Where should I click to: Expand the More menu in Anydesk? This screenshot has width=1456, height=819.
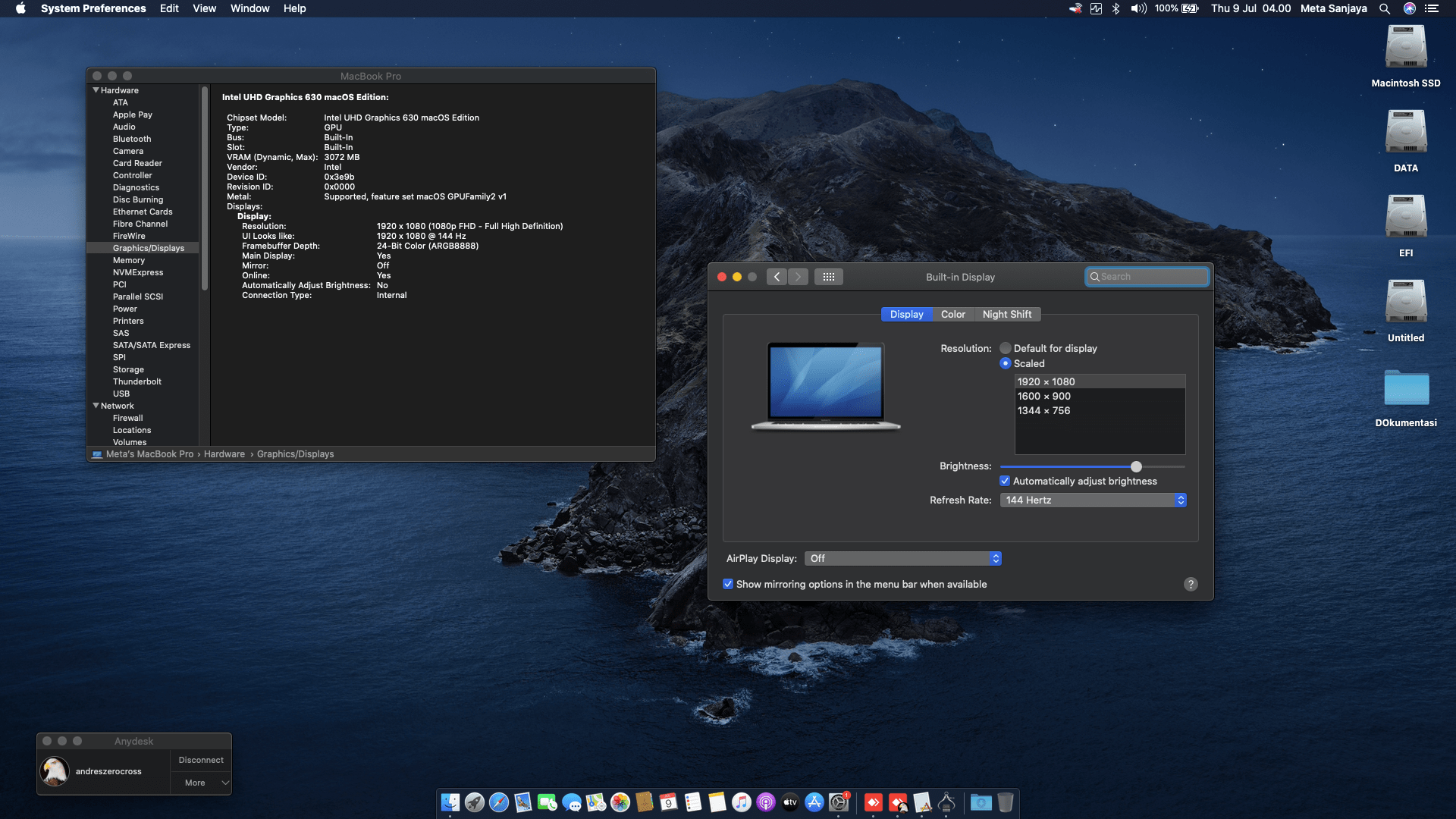200,783
